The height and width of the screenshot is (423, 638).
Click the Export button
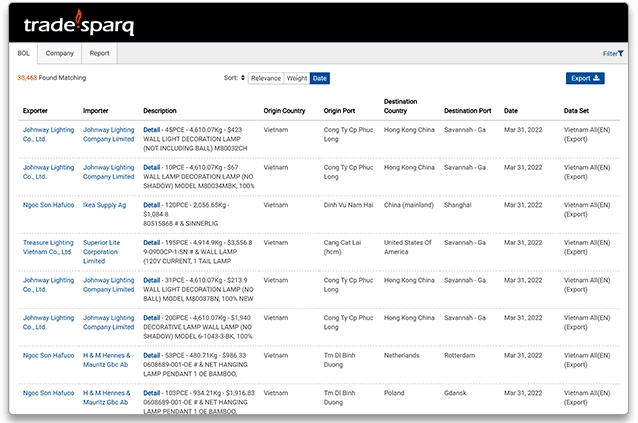coord(585,78)
